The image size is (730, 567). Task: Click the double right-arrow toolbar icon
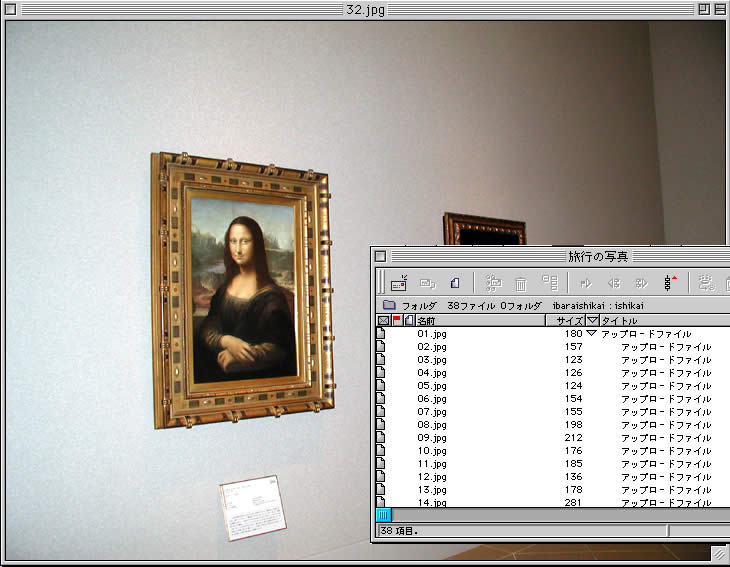pyautogui.click(x=642, y=283)
